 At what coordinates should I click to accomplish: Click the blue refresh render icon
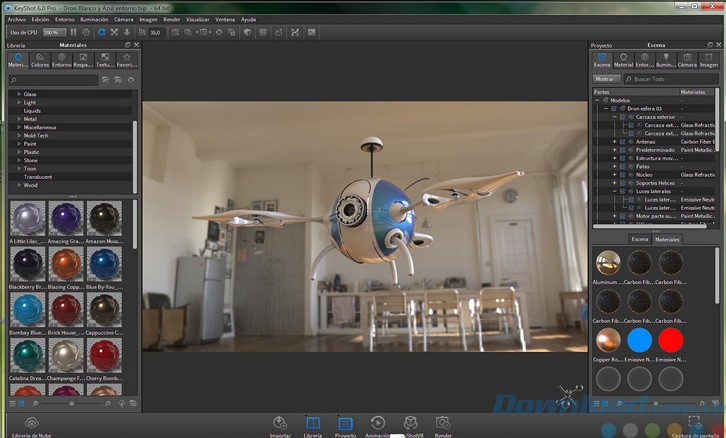(101, 32)
